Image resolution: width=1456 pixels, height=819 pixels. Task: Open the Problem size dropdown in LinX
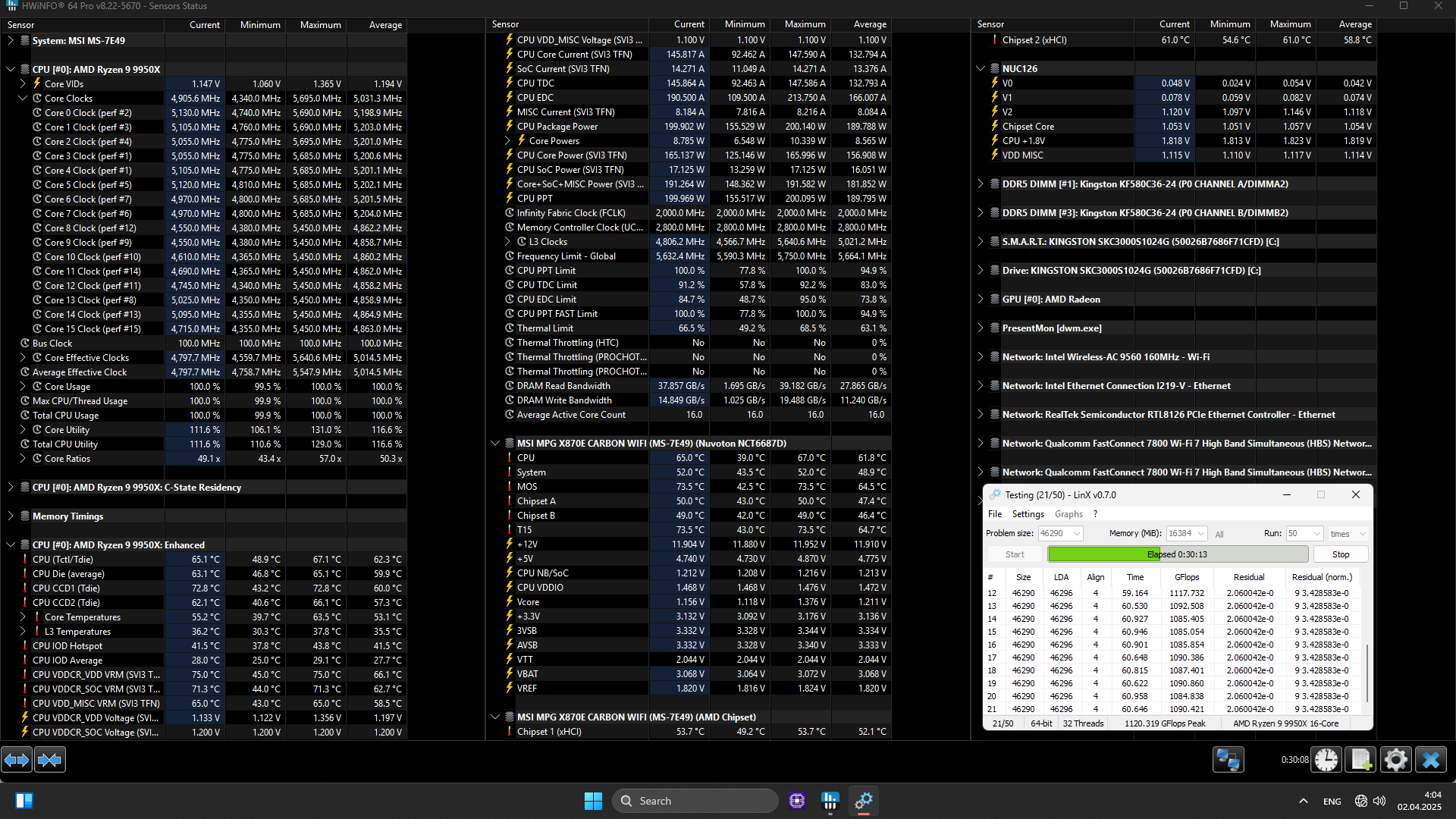1076,534
